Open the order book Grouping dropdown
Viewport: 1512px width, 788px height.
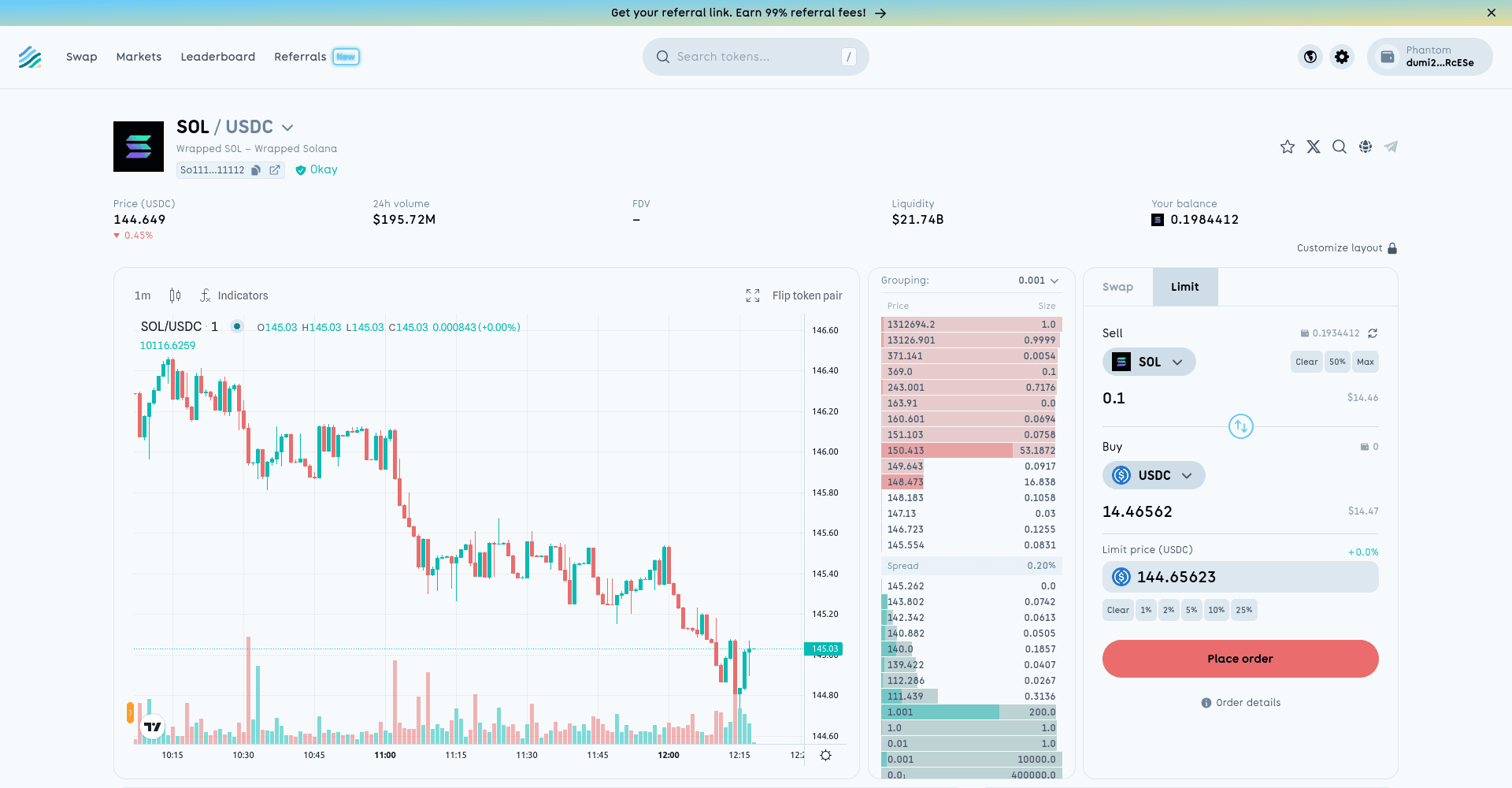point(1038,281)
